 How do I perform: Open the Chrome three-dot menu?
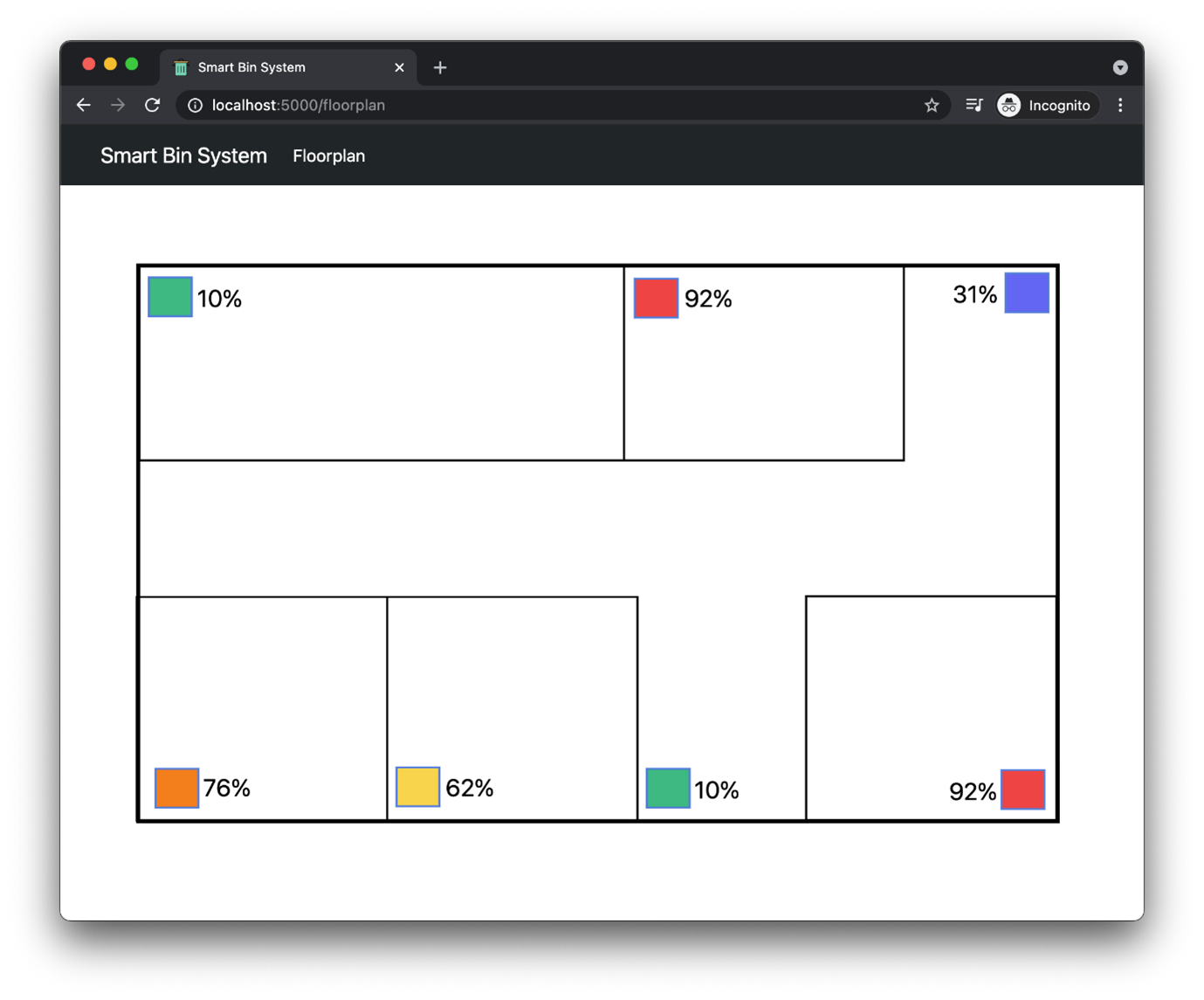(1120, 105)
